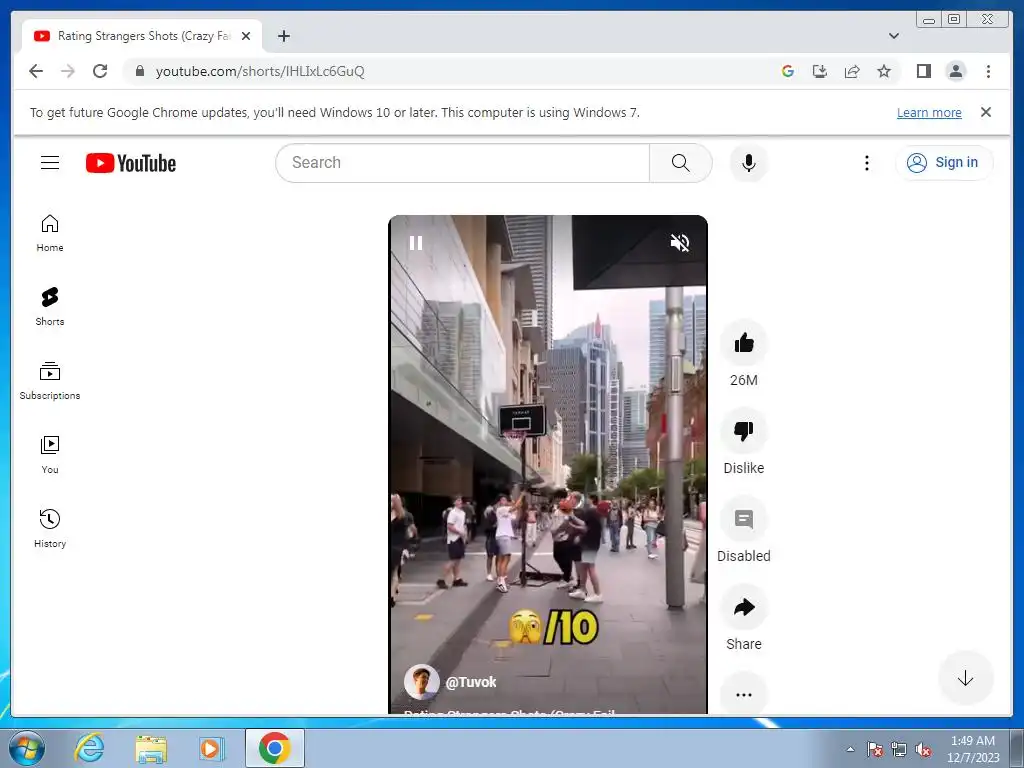This screenshot has height=768, width=1024.
Task: Share this Short via the arrow icon
Action: tap(744, 607)
